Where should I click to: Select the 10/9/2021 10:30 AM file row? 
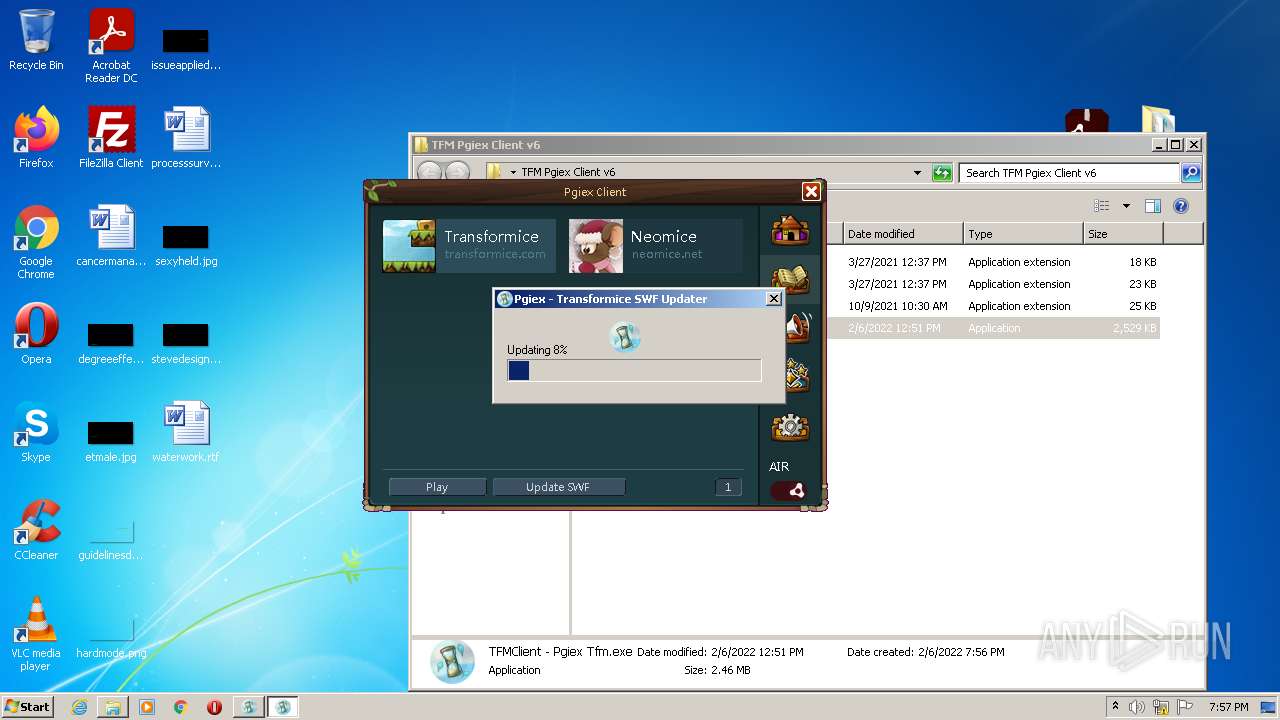993,306
